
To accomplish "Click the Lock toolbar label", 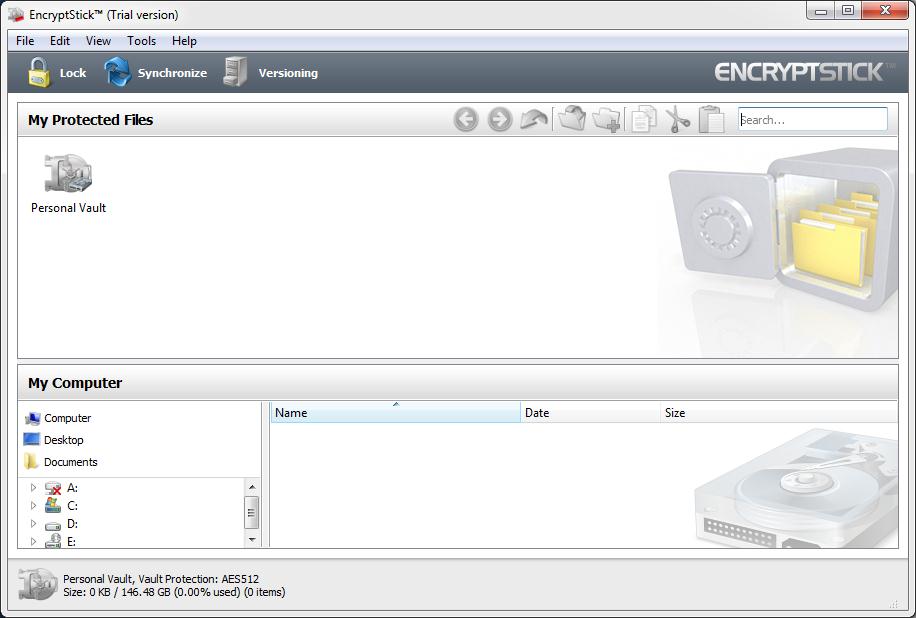I will [x=72, y=73].
